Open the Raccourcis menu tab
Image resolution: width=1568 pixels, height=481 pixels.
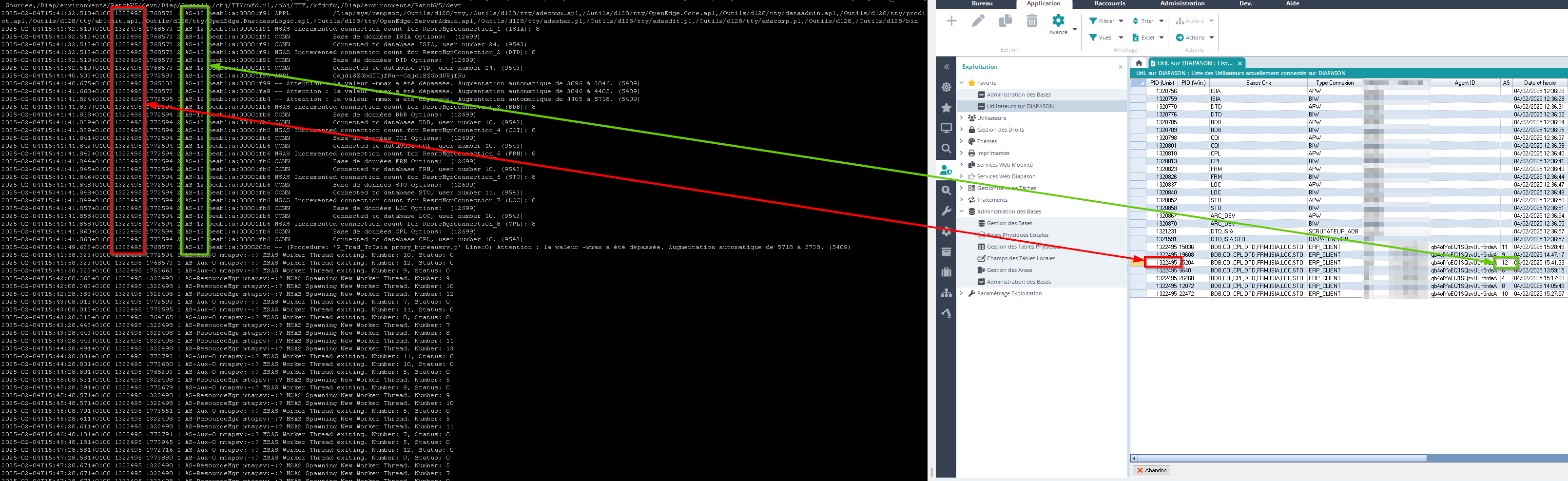(1110, 3)
